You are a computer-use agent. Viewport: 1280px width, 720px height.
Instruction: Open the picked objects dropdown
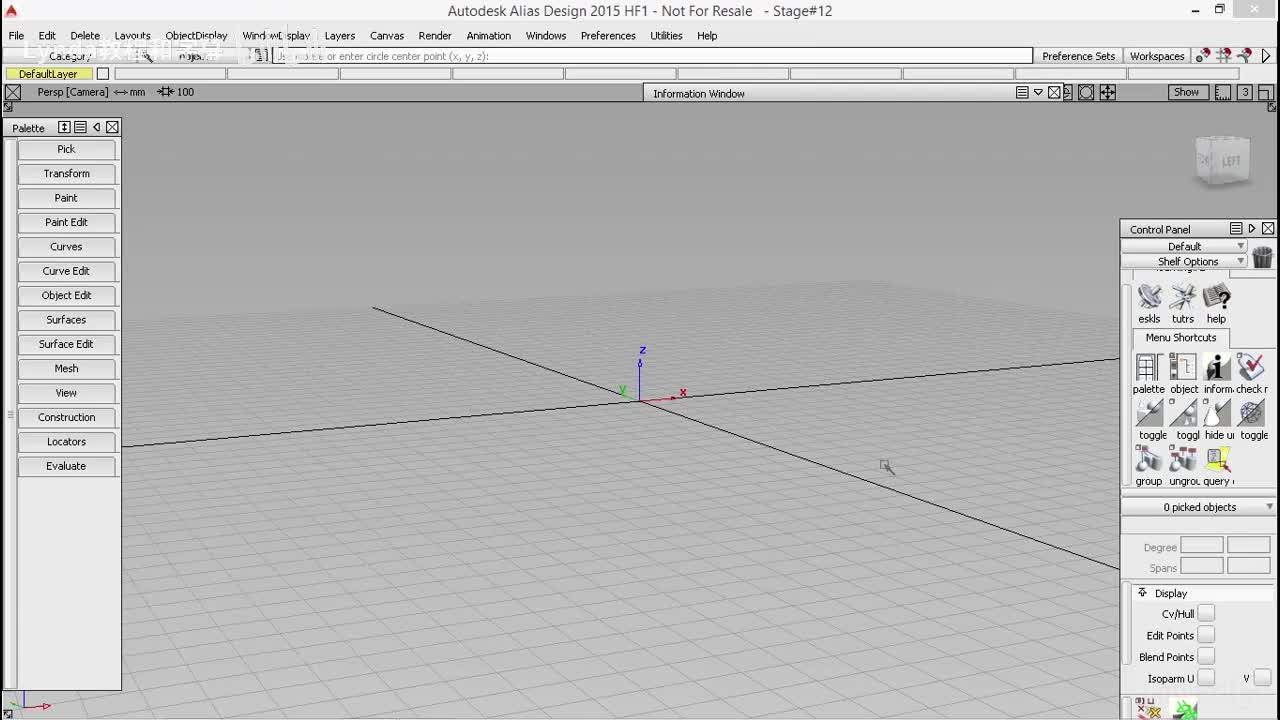(1199, 507)
